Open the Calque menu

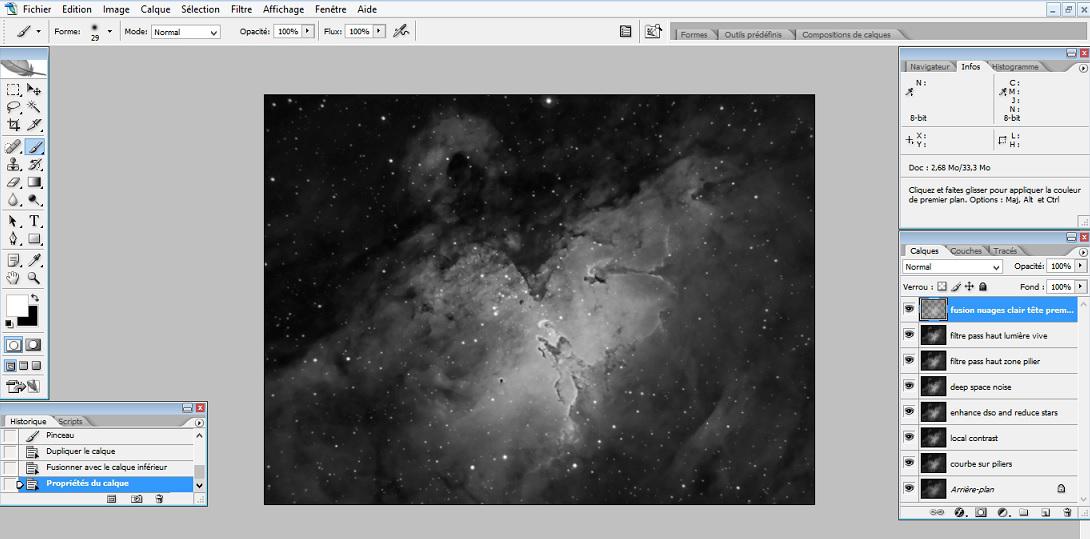155,9
